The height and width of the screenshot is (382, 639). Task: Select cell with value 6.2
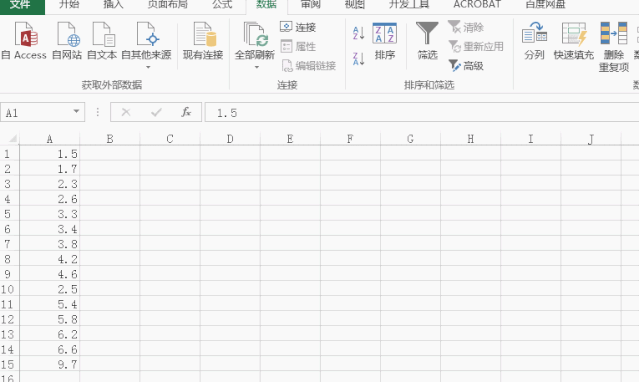[x=49, y=334]
